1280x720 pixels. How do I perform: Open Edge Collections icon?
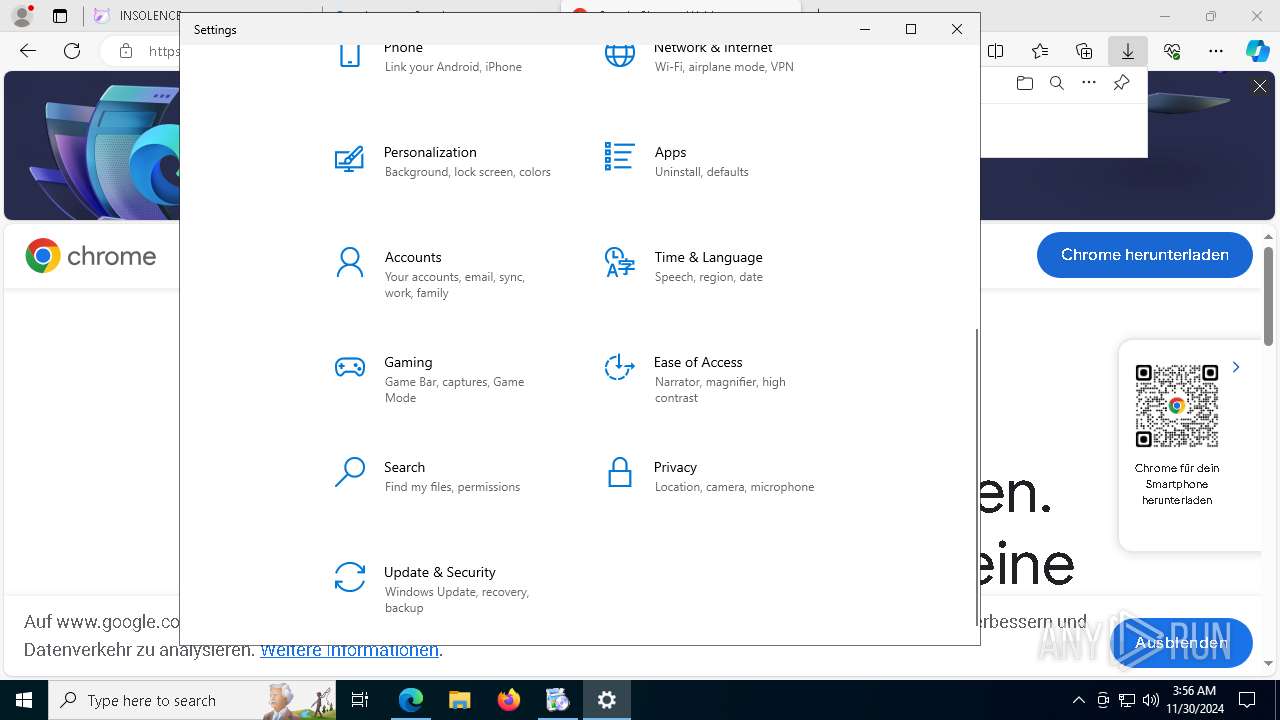(1084, 51)
